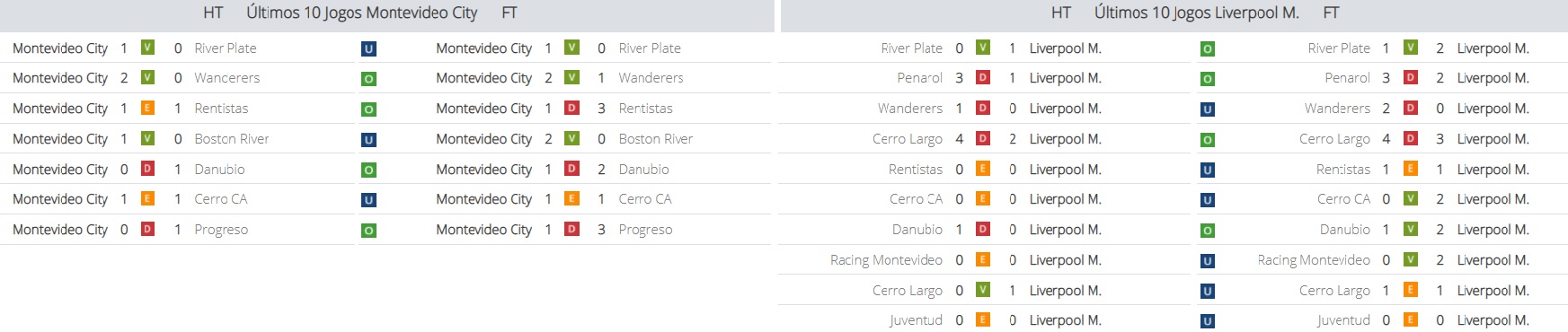Click the blue U icon beside Boston River
Viewport: 1568px width, 332px height.
point(368,140)
